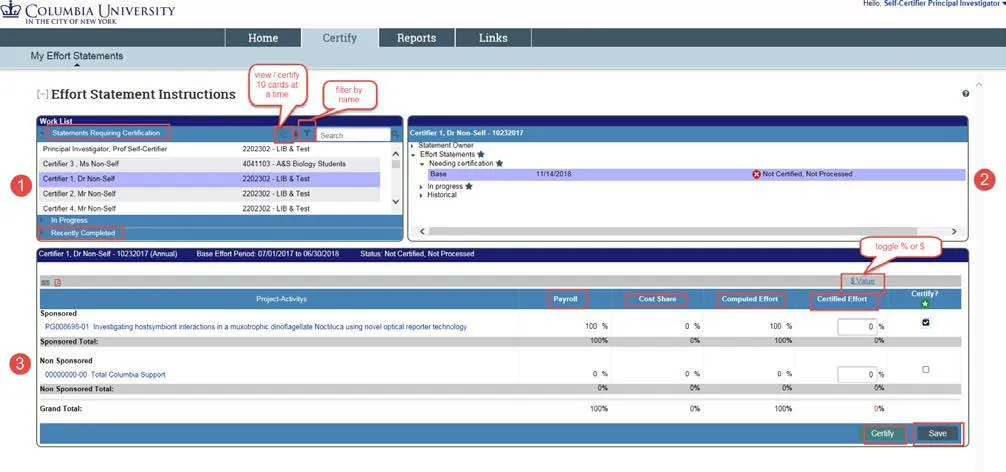Image resolution: width=1006 pixels, height=472 pixels.
Task: Click the red X Not Certified status icon
Action: (x=756, y=174)
